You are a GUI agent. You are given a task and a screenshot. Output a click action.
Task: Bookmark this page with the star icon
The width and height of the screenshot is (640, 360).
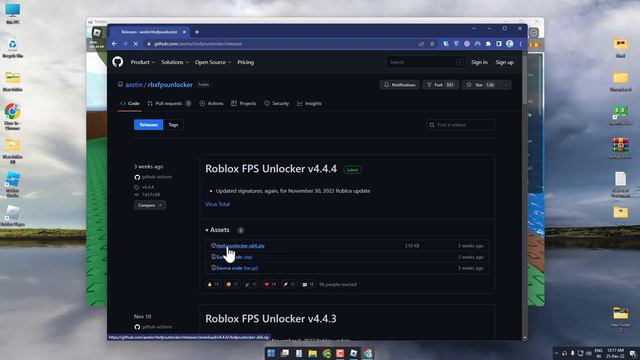[x=432, y=44]
